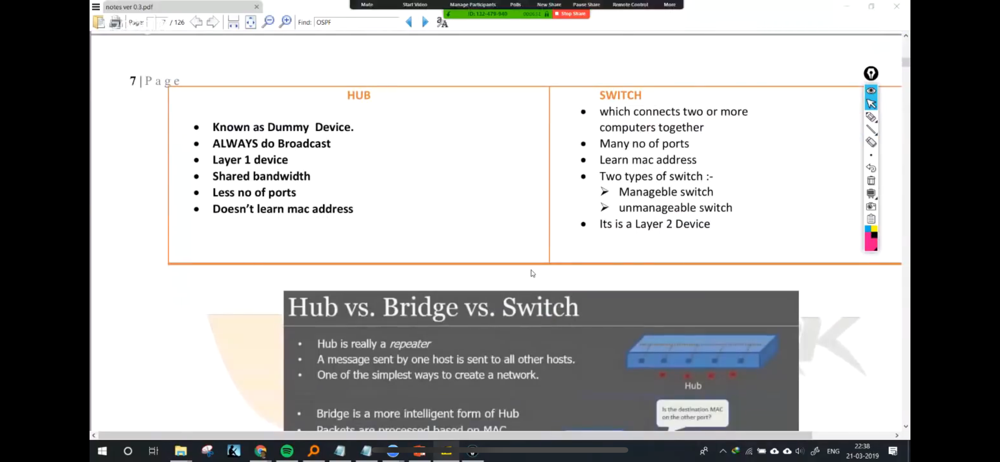This screenshot has width=1000, height=462.
Task: Click the orange HUB heading
Action: [x=358, y=95]
